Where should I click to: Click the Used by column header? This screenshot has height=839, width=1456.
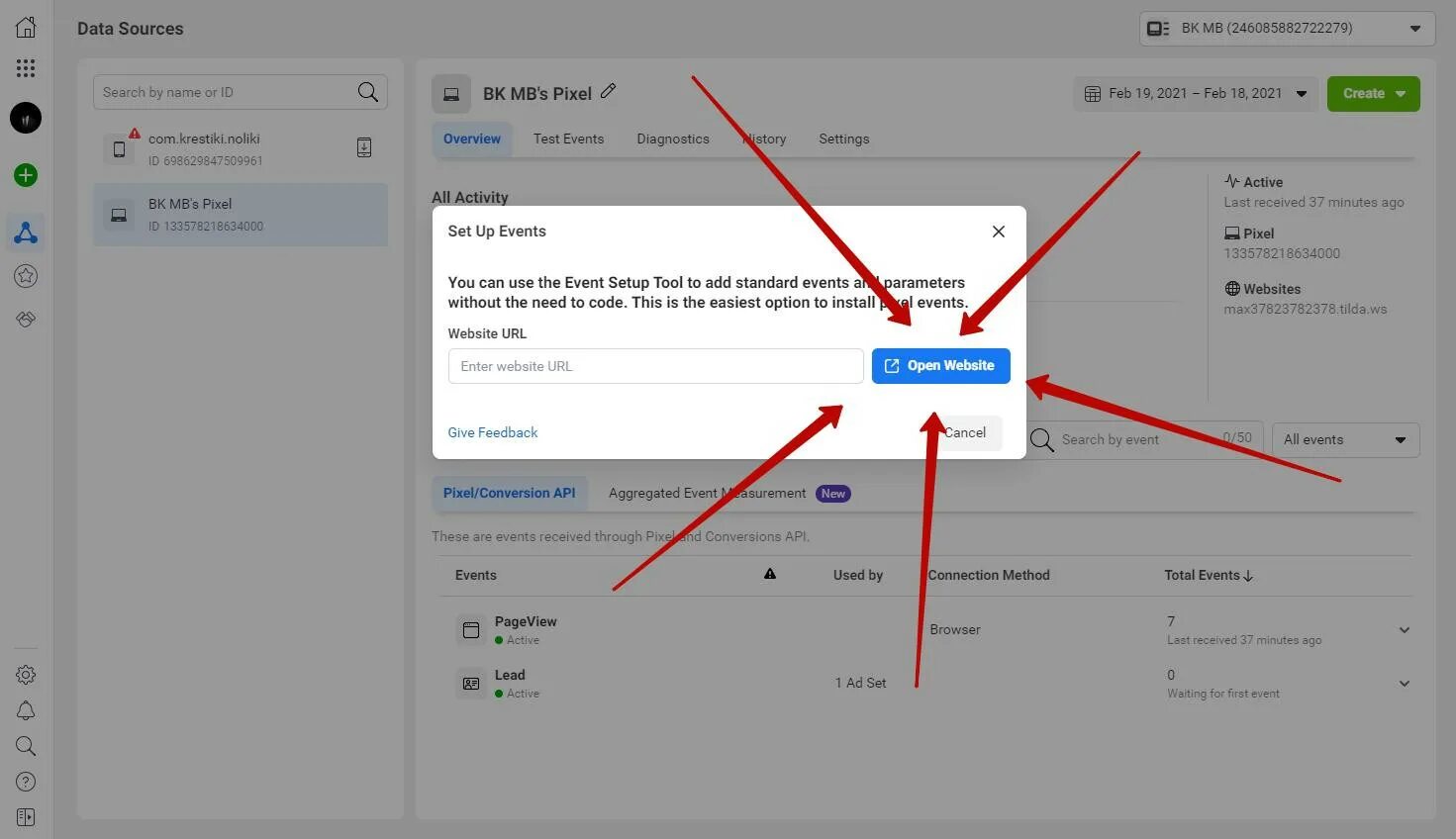pos(858,575)
